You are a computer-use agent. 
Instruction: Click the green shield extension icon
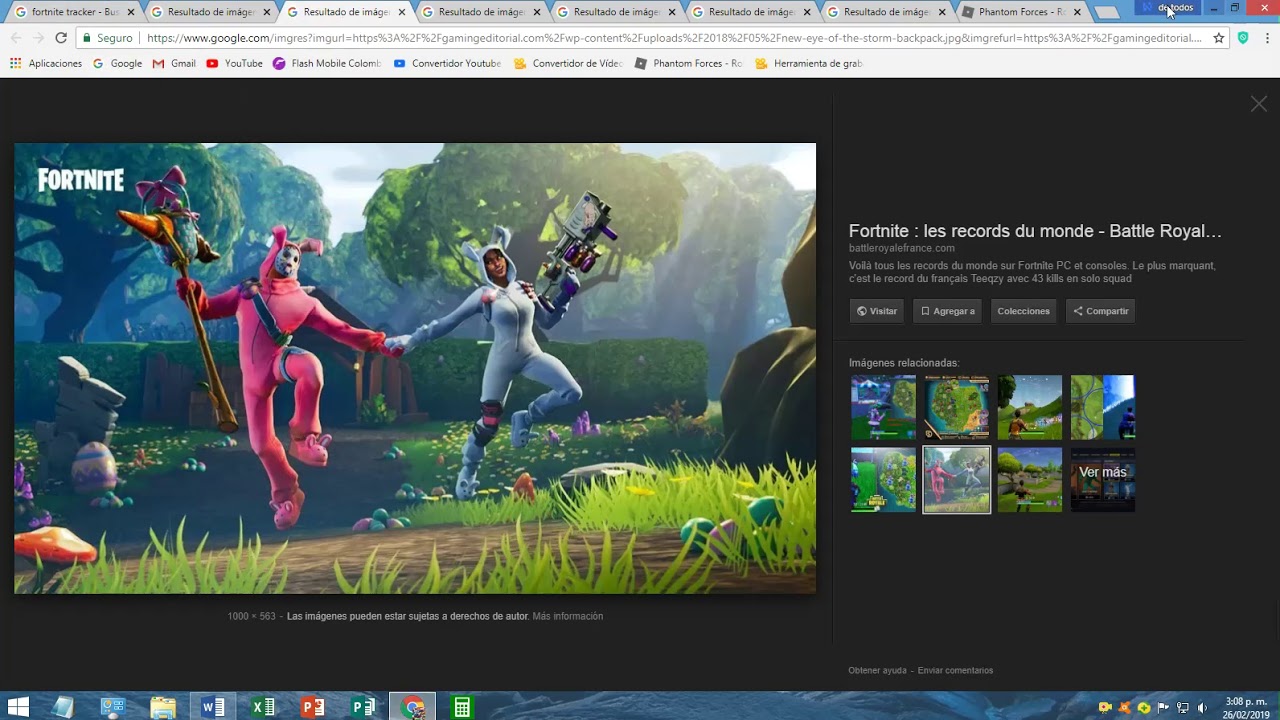1243,38
